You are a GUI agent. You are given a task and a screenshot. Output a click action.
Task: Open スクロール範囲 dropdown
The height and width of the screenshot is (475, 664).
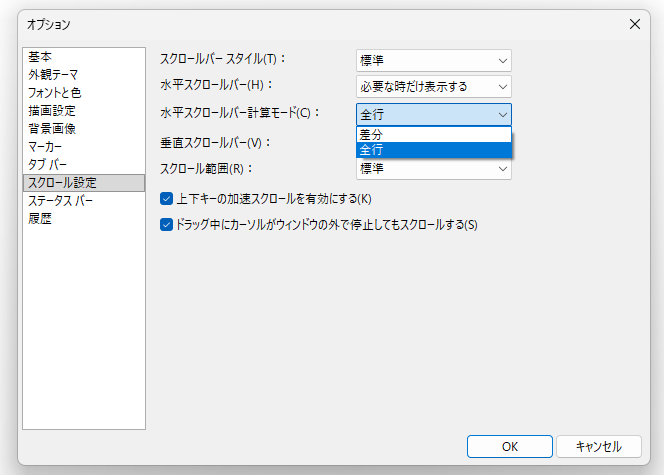(x=434, y=169)
